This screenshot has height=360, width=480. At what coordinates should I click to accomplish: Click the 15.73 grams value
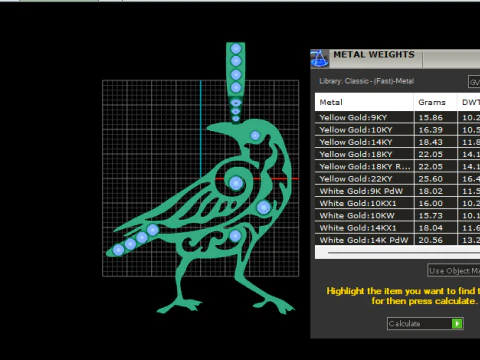(430, 216)
